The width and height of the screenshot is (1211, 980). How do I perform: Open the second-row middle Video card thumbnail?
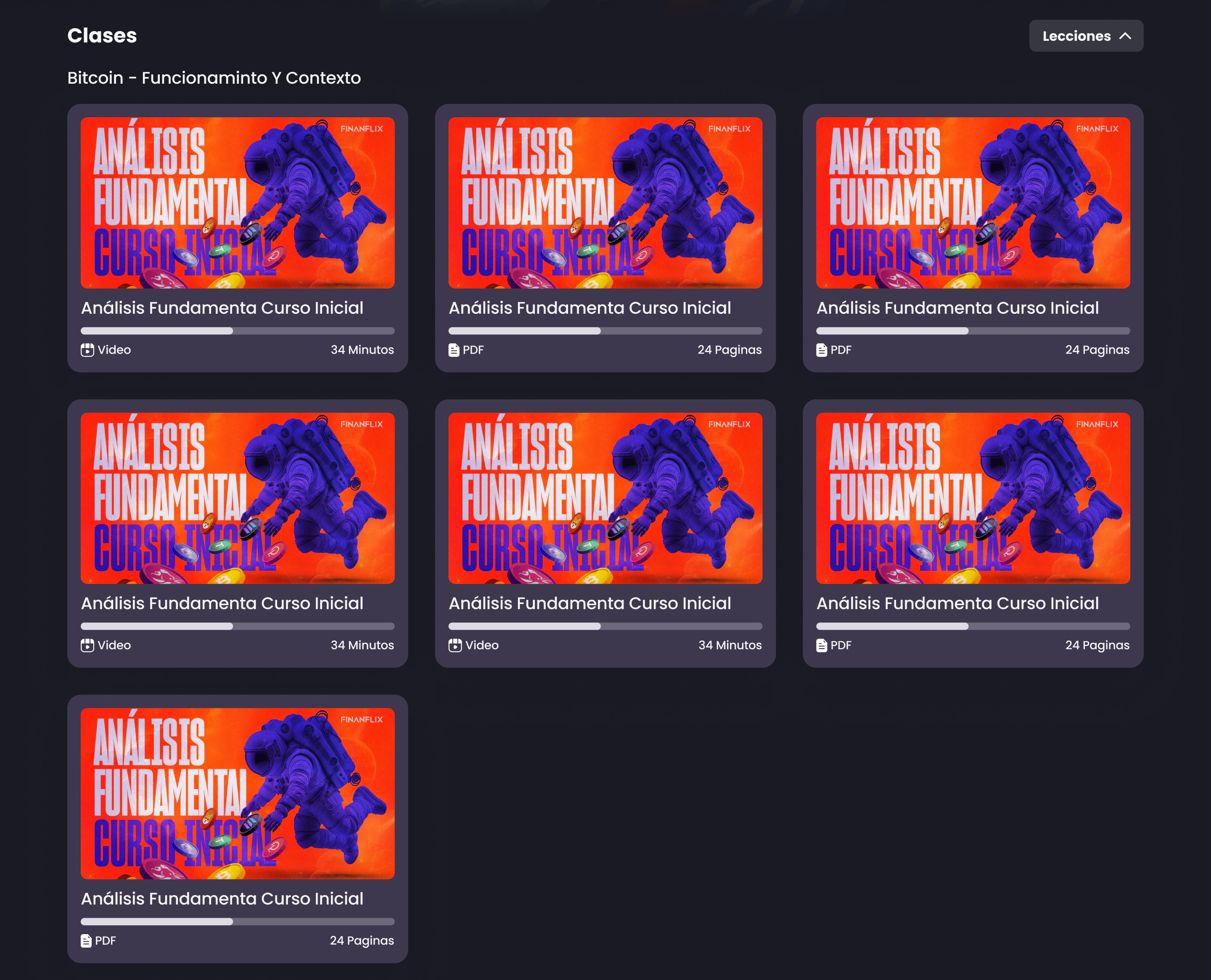605,498
